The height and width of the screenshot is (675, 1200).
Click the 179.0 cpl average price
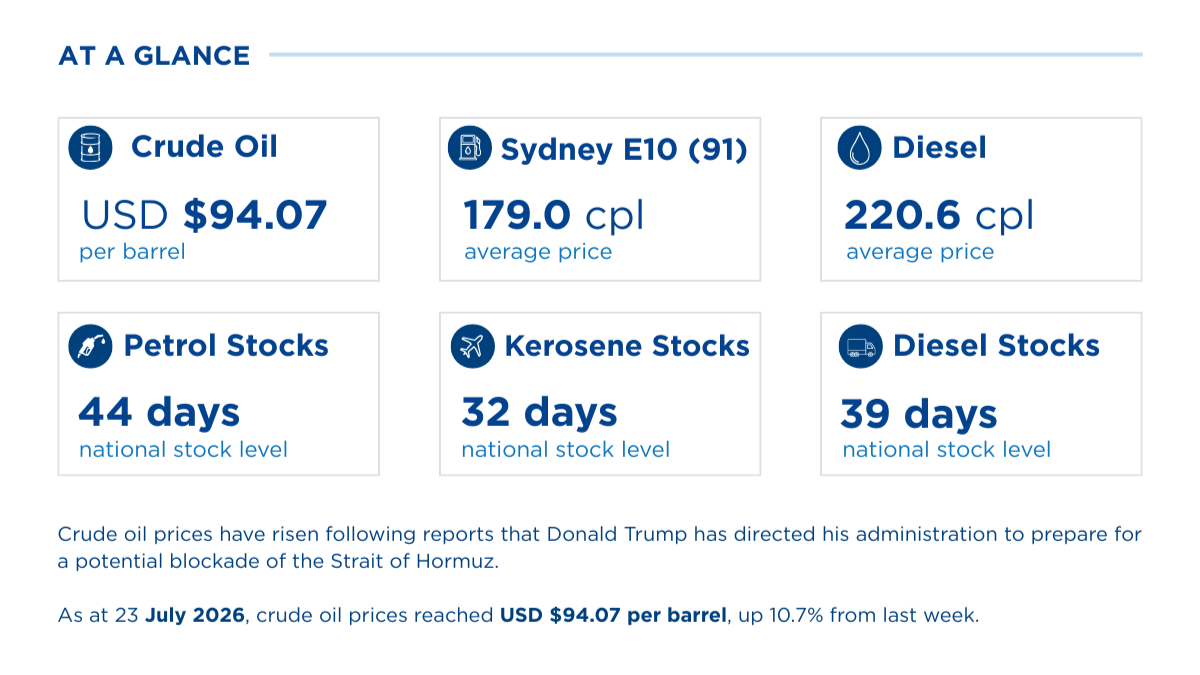click(553, 216)
